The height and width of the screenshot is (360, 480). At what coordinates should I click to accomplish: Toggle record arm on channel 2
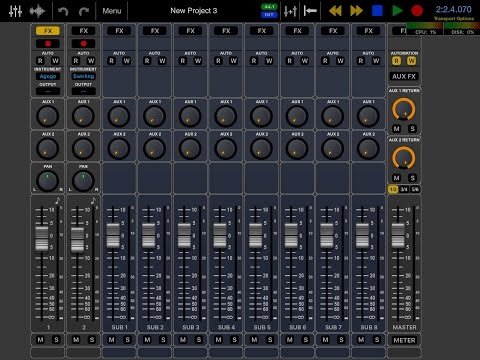point(83,43)
